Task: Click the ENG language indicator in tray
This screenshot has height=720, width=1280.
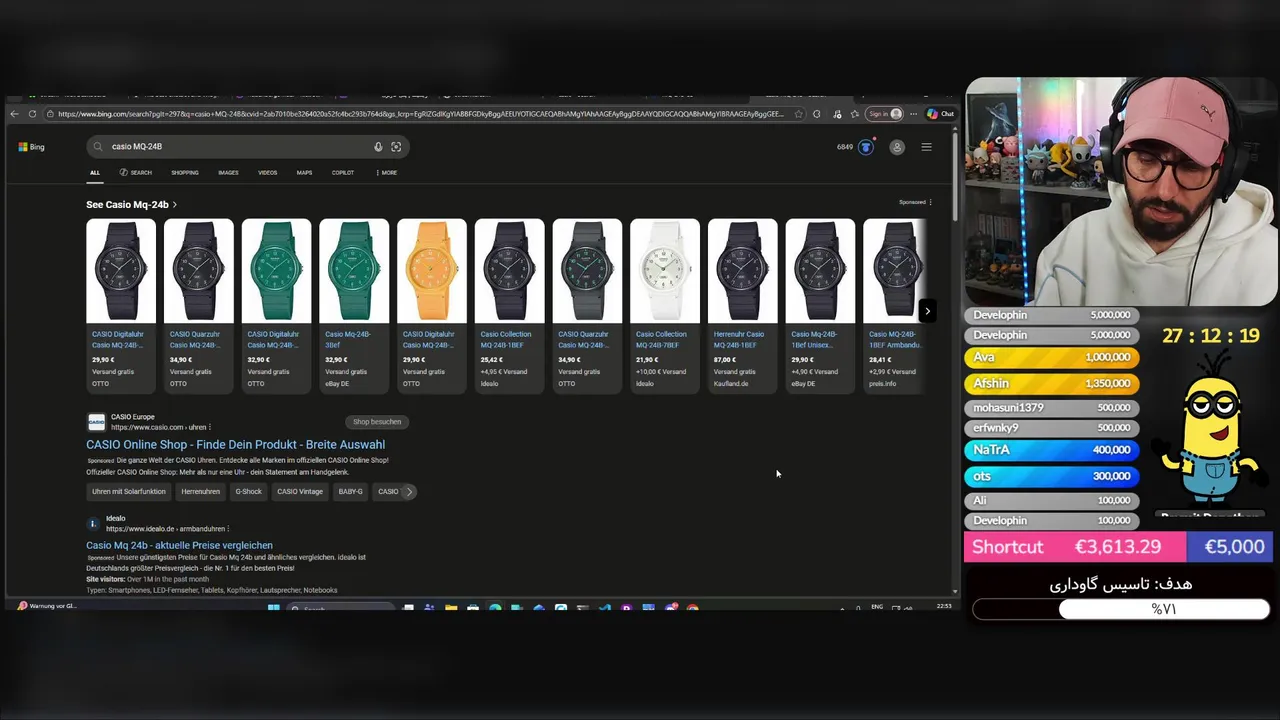Action: (x=877, y=606)
